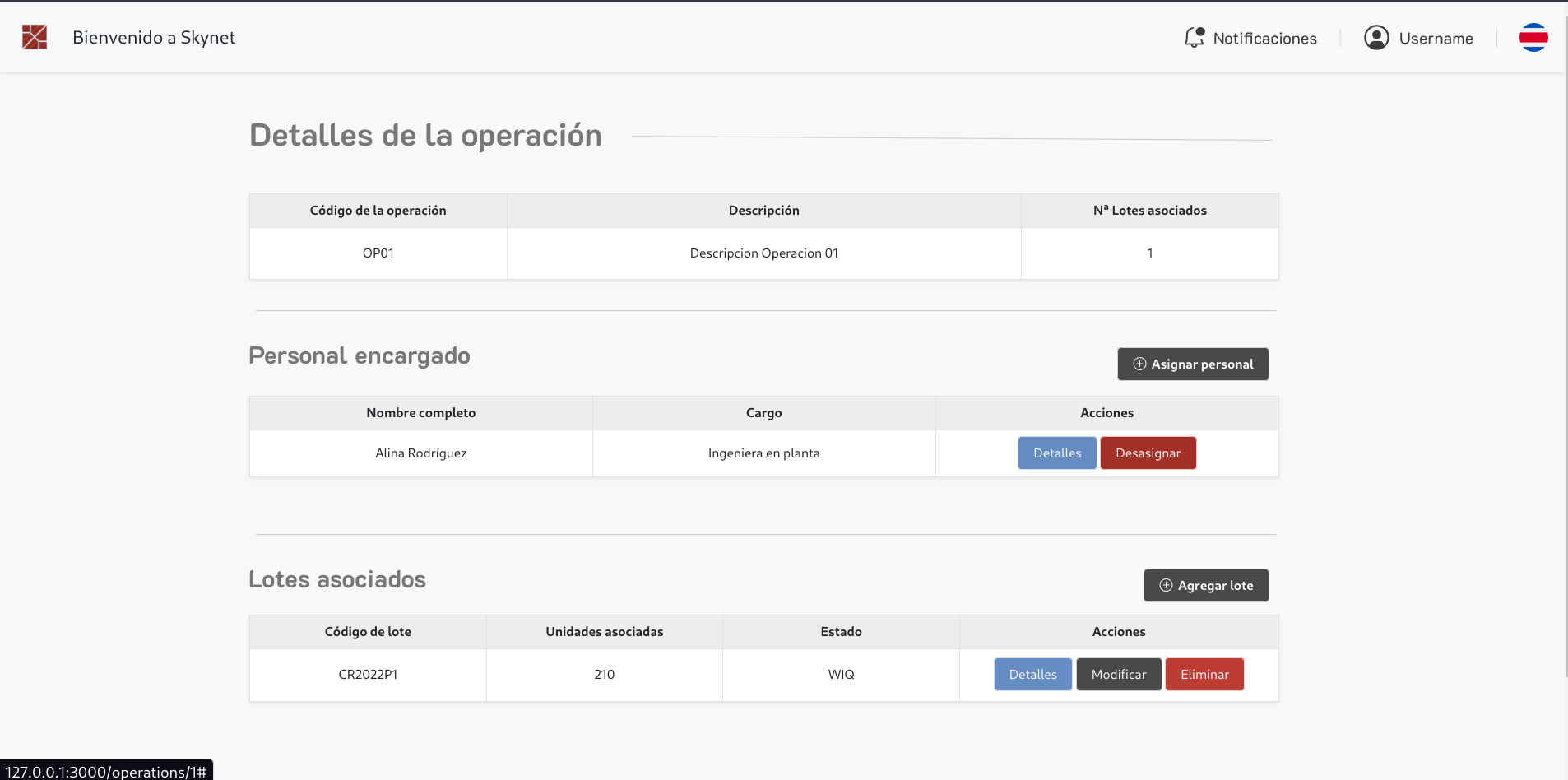
Task: Click the Agregar lote button
Action: pos(1206,585)
